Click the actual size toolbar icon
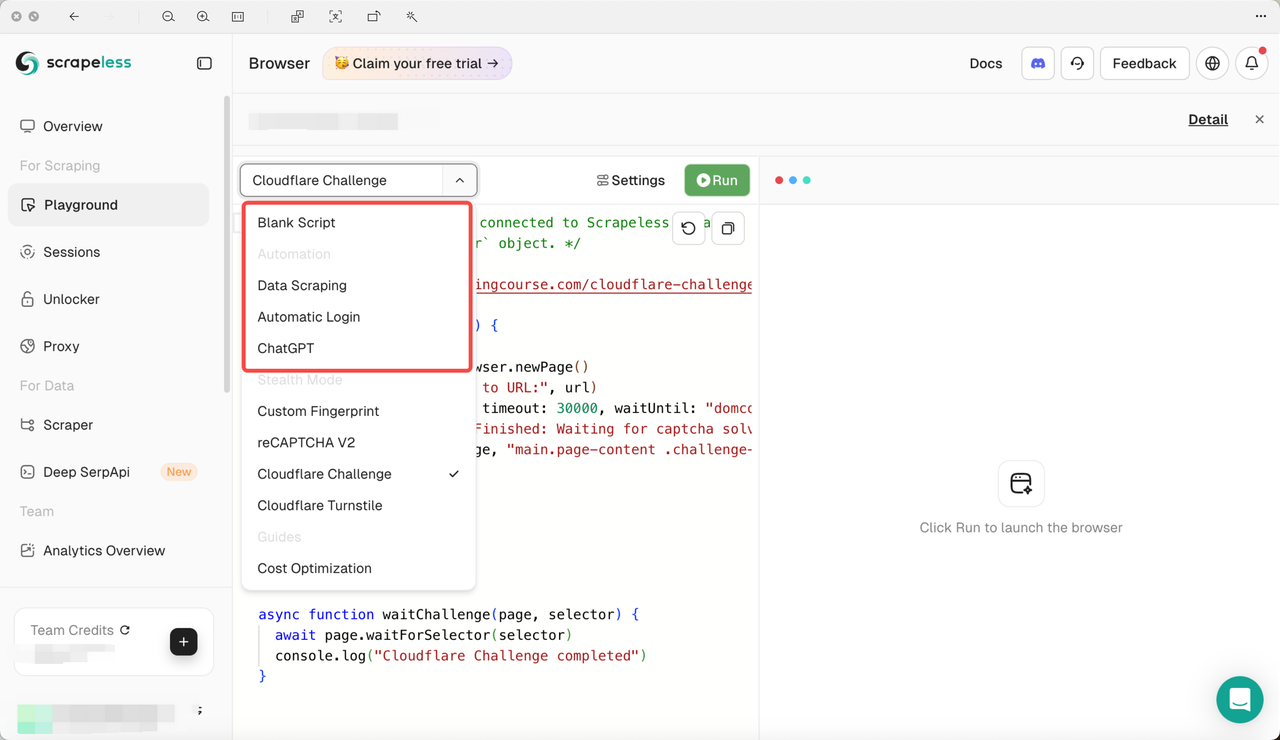Screen dimensions: 1280x740 coord(238,16)
